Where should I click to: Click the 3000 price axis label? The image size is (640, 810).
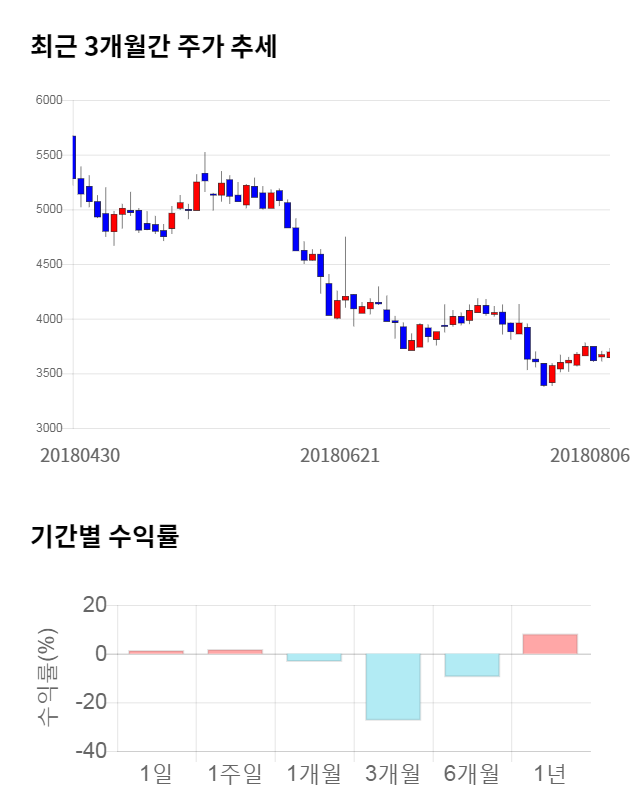(x=49, y=428)
